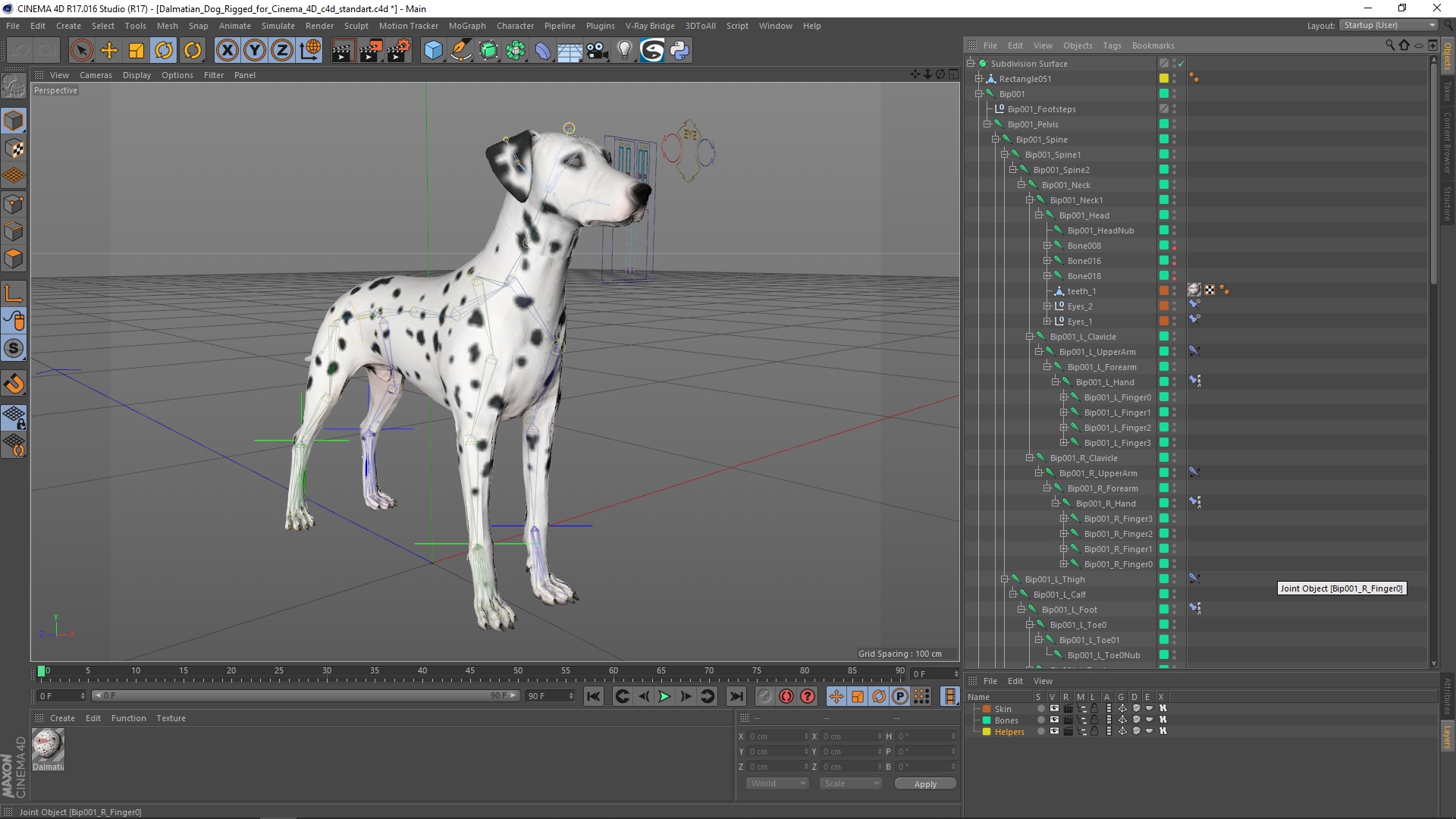The height and width of the screenshot is (819, 1456).
Task: Click the Spline Pen tool icon
Action: click(461, 51)
